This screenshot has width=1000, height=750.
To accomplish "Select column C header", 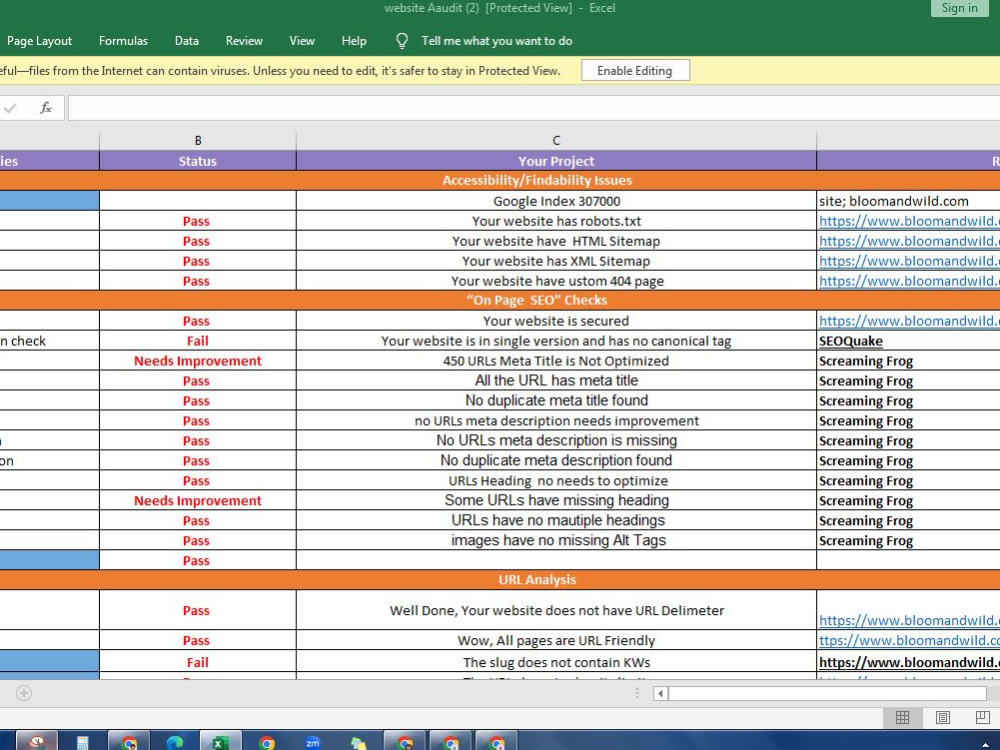I will 556,140.
